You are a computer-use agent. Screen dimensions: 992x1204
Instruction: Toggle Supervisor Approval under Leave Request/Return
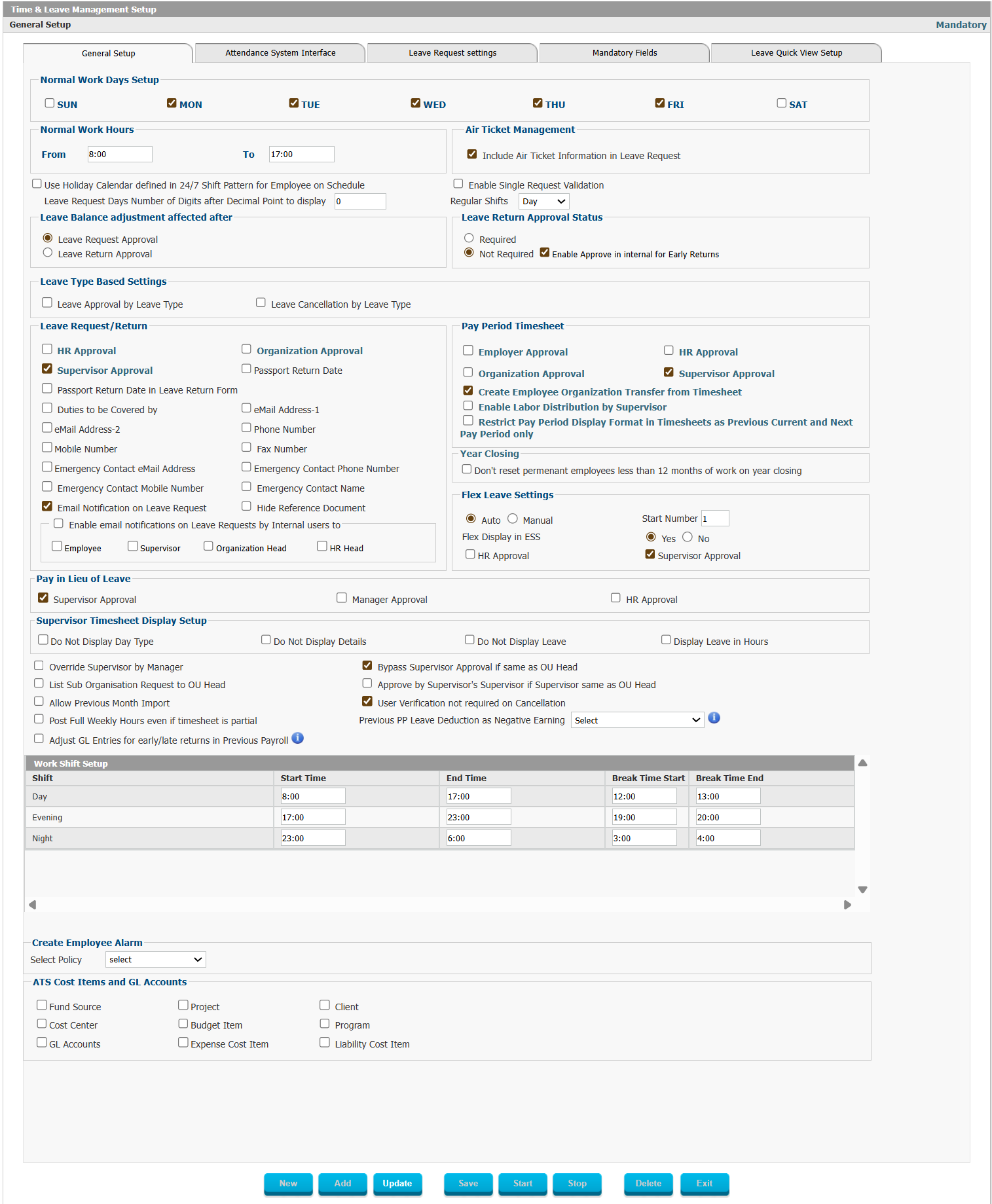[x=47, y=369]
